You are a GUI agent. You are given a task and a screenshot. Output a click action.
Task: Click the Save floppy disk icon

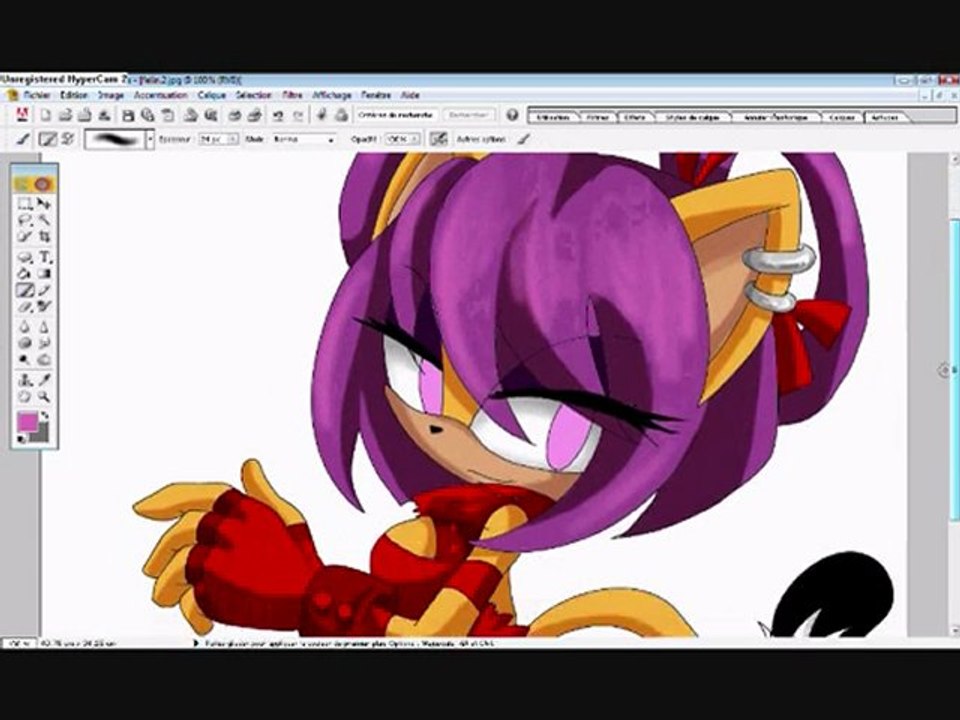pos(128,114)
